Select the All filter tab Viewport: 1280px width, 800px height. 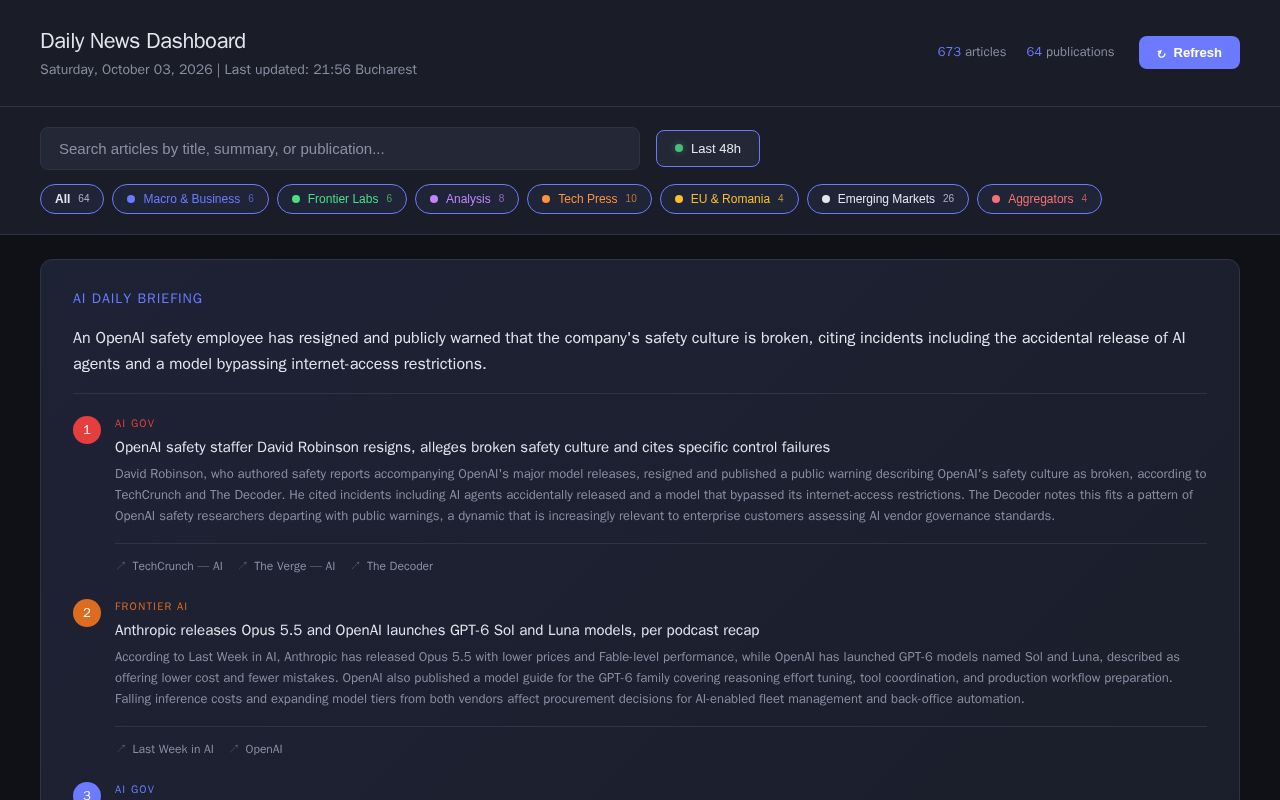pos(72,199)
